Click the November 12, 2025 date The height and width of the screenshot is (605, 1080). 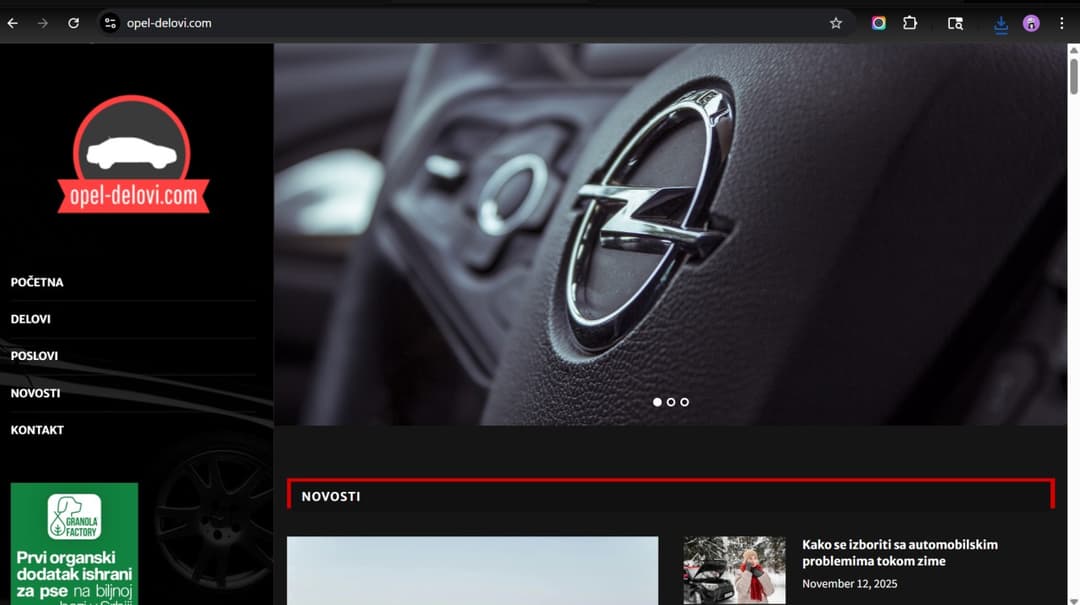pyautogui.click(x=849, y=584)
